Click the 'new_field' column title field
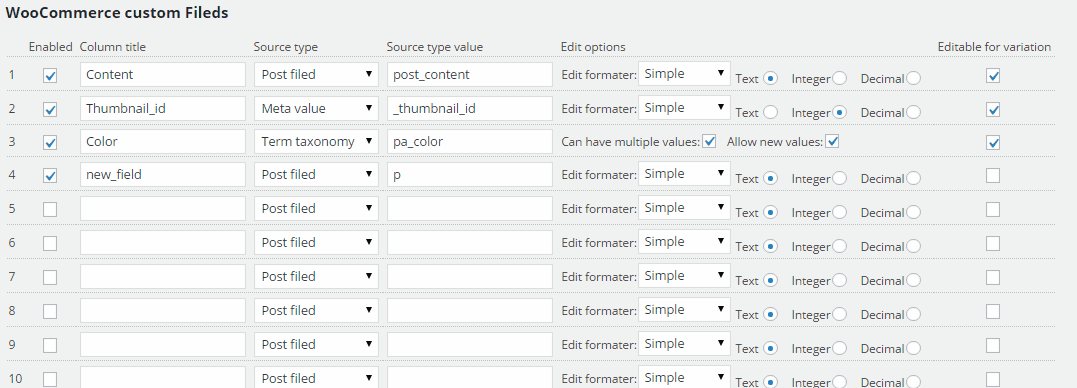 [x=163, y=174]
